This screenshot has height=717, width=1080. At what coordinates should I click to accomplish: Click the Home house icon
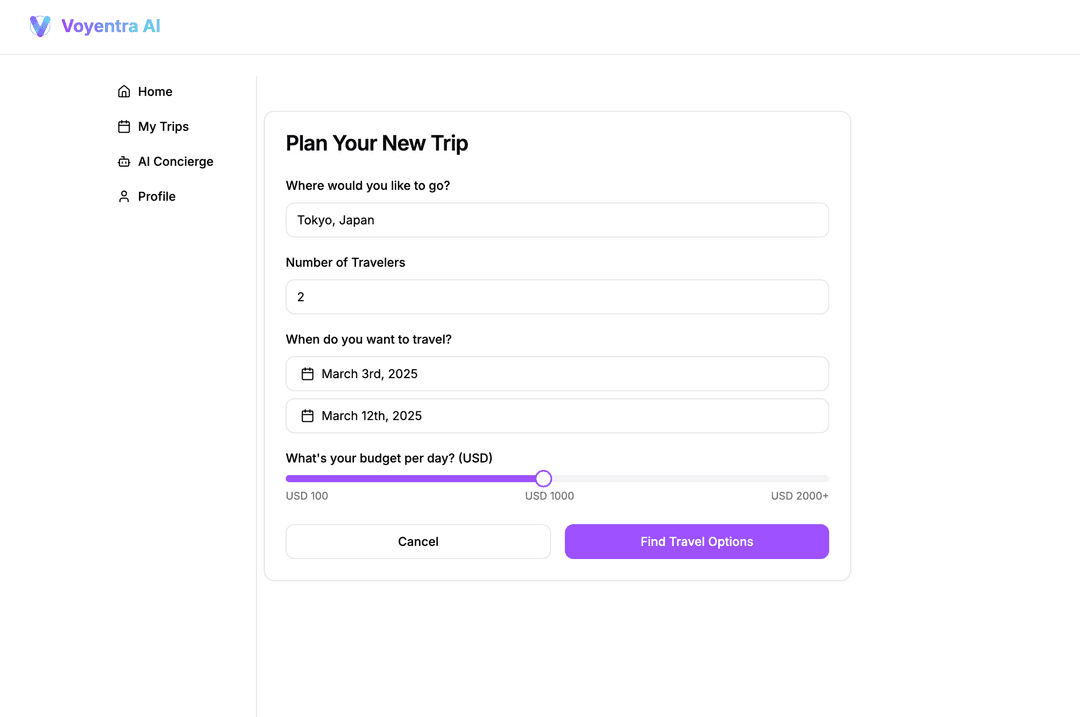(124, 92)
